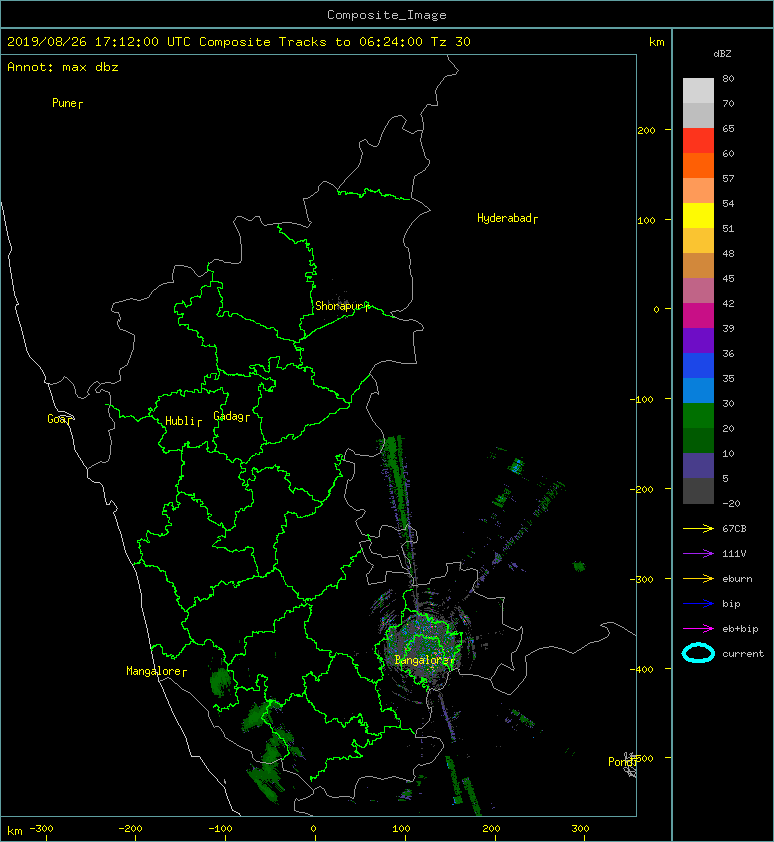Click the cyan 'current' ellipse symbol
This screenshot has width=774, height=842.
[698, 653]
